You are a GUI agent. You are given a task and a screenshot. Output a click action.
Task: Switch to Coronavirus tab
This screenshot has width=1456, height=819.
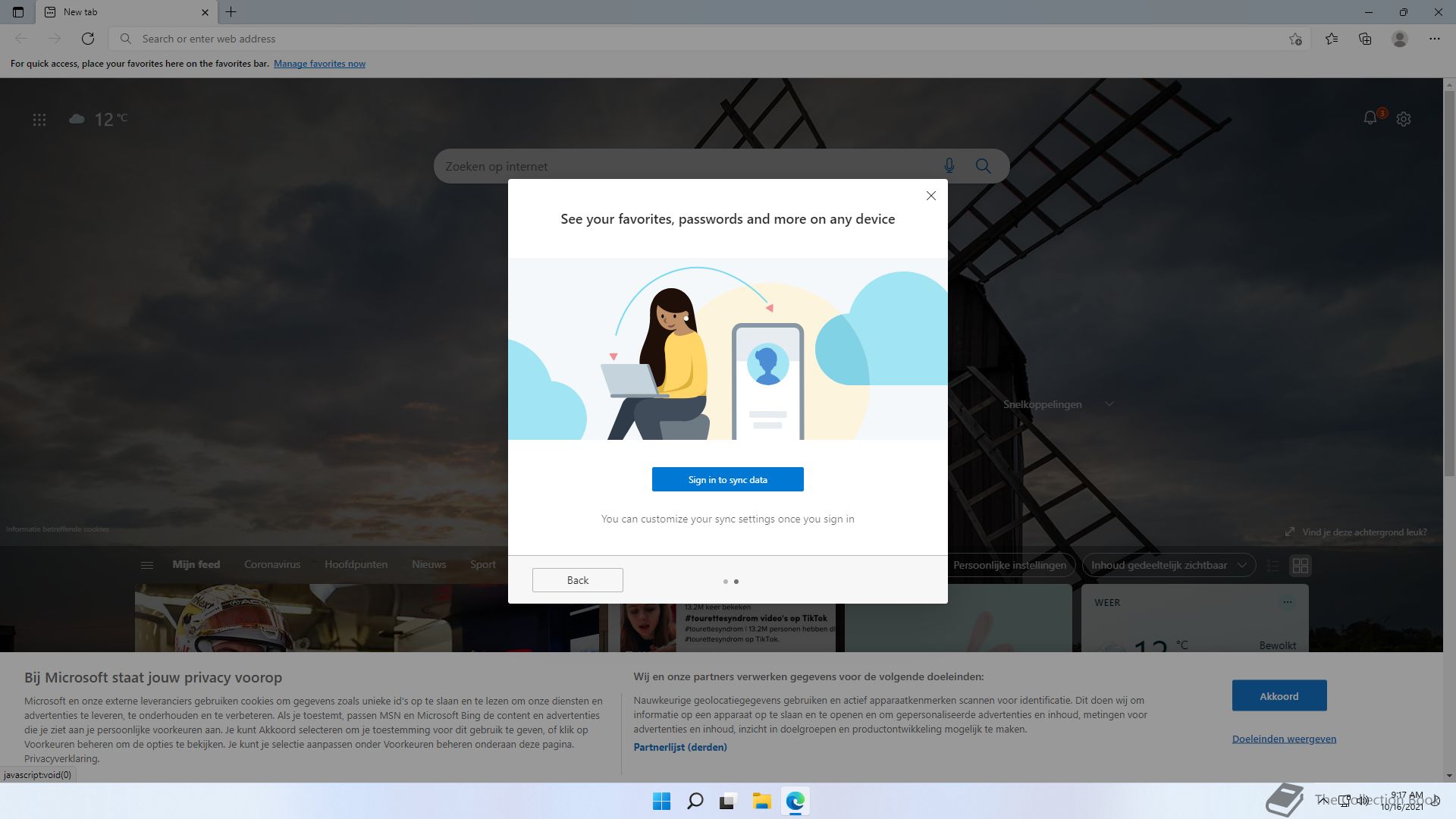click(x=272, y=565)
